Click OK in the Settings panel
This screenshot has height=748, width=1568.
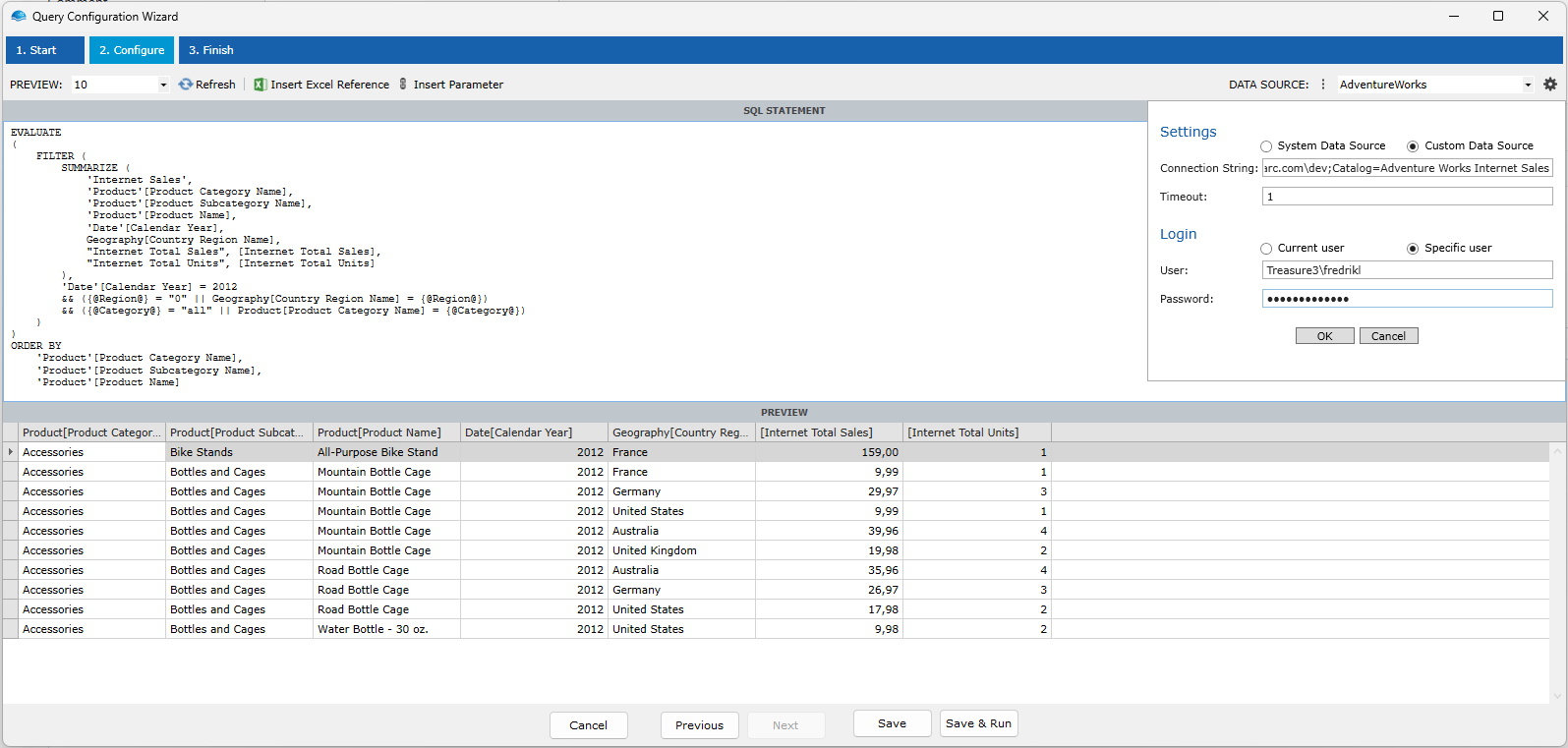click(x=1325, y=336)
